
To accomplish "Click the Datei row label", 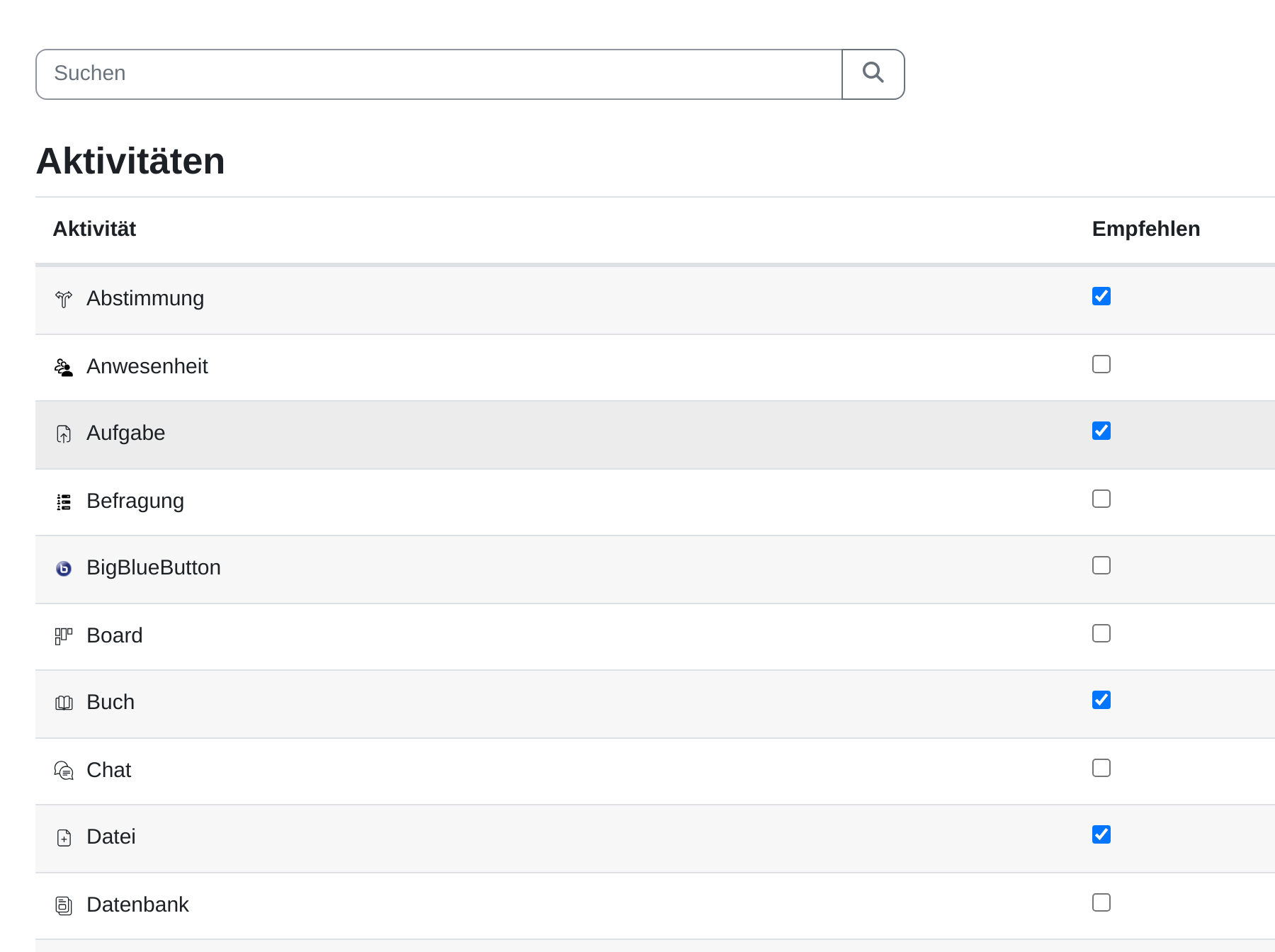I will coord(111,837).
